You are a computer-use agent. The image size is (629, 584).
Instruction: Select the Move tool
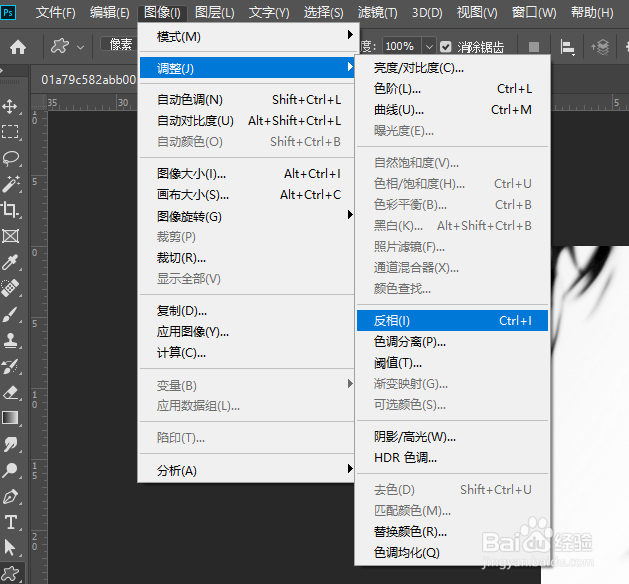[x=10, y=106]
